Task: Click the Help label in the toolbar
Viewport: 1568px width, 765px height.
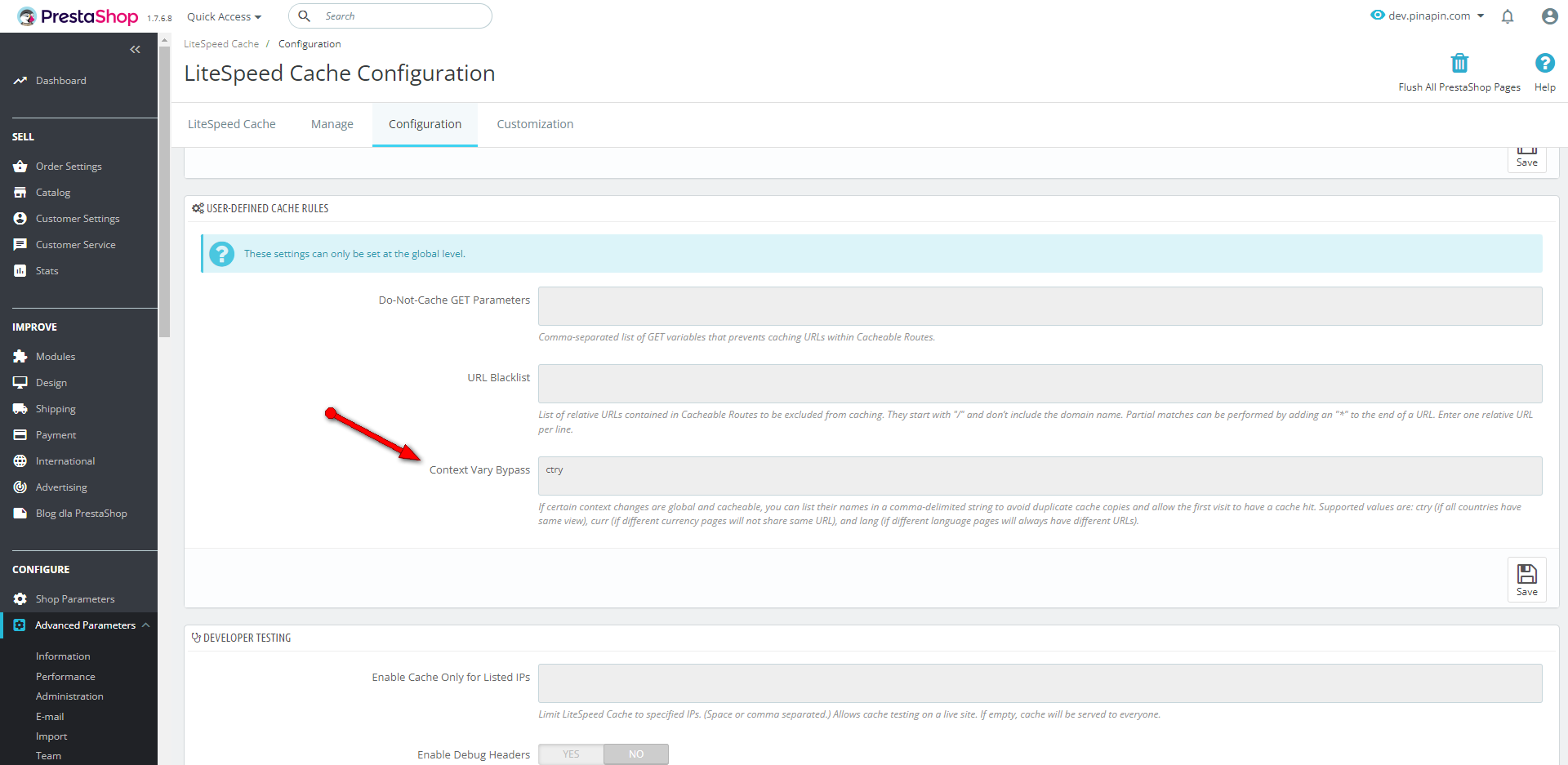Action: pyautogui.click(x=1545, y=87)
